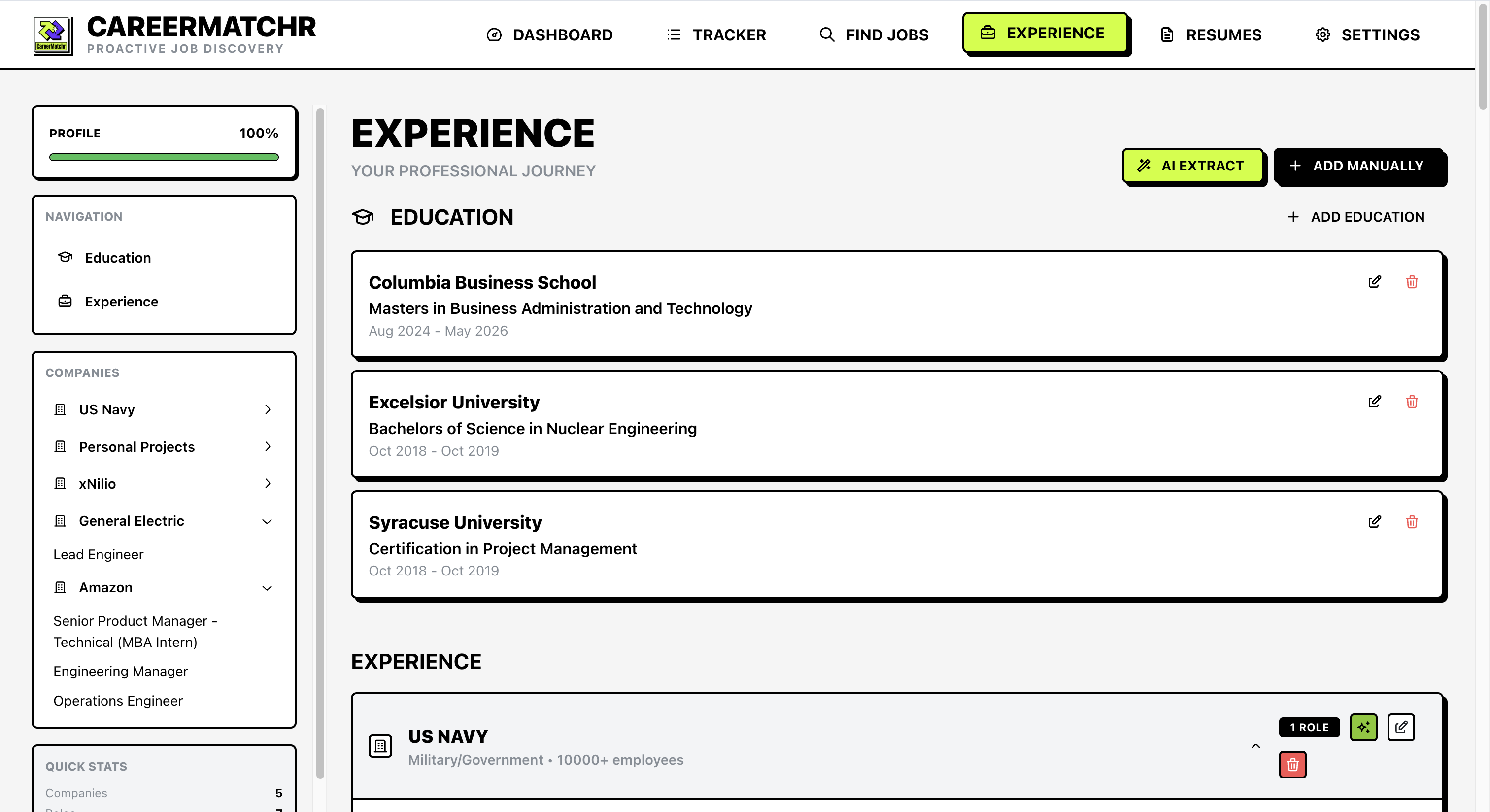1490x812 pixels.
Task: Edit the US Navy company details
Action: (x=1400, y=727)
